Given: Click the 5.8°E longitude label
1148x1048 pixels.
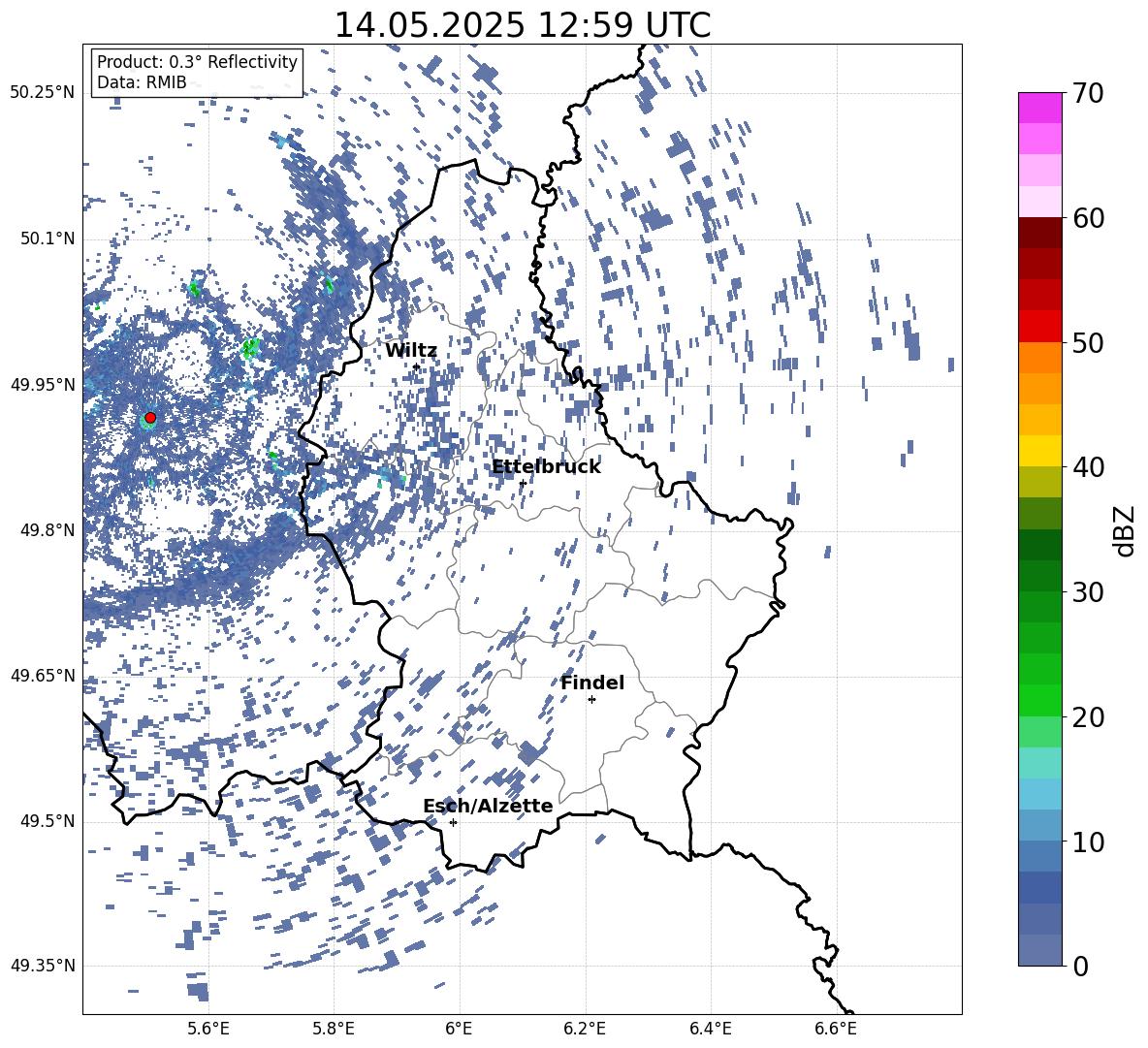Looking at the screenshot, I should point(334,1029).
